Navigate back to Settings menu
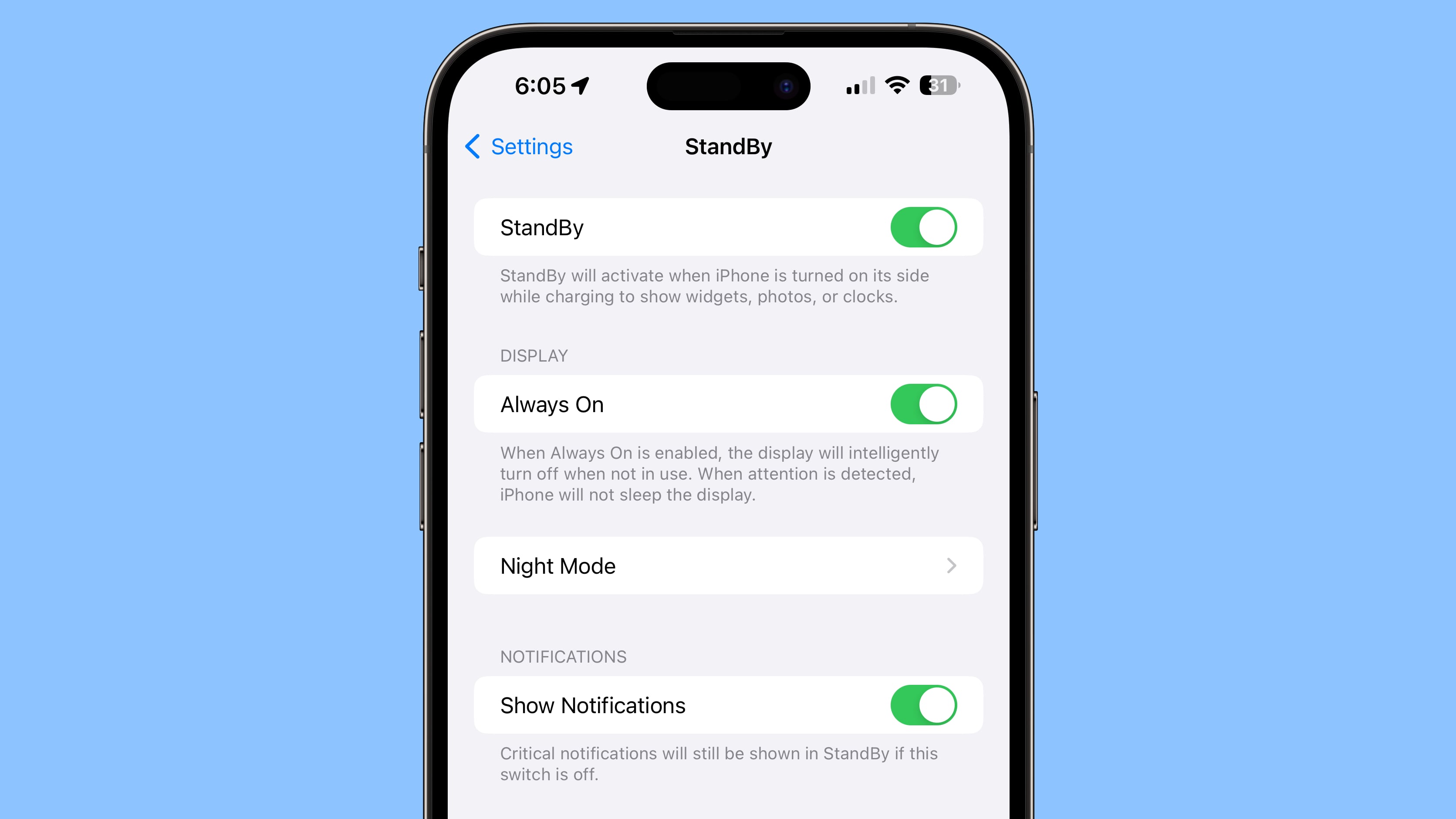 pyautogui.click(x=519, y=146)
